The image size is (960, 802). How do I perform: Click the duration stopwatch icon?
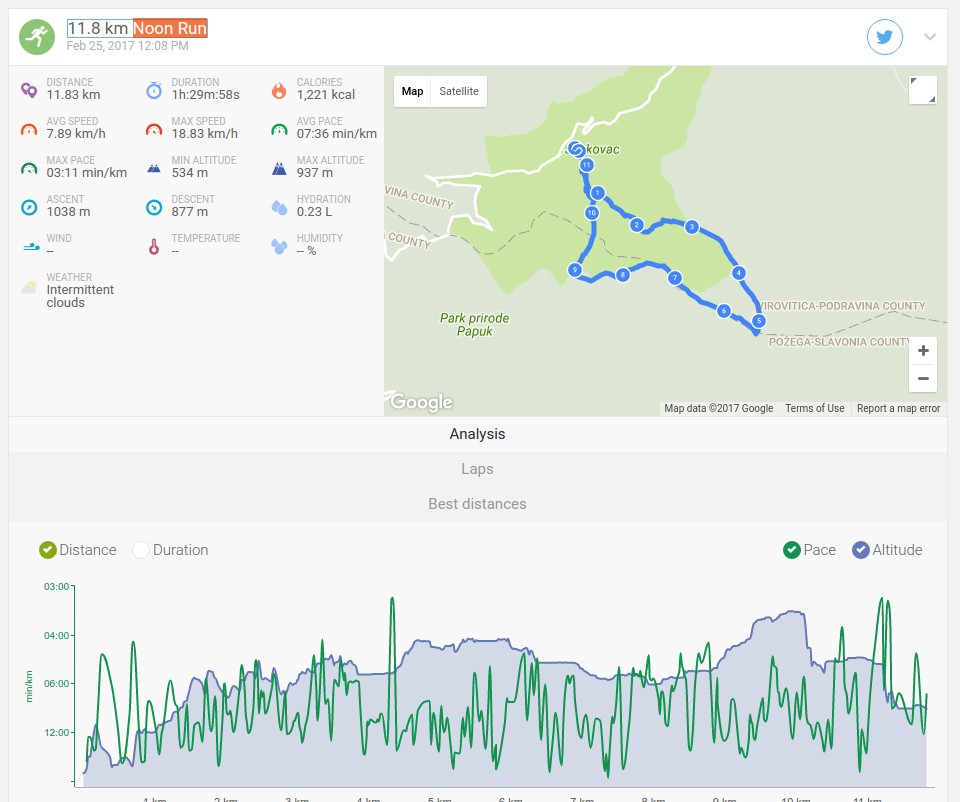154,91
